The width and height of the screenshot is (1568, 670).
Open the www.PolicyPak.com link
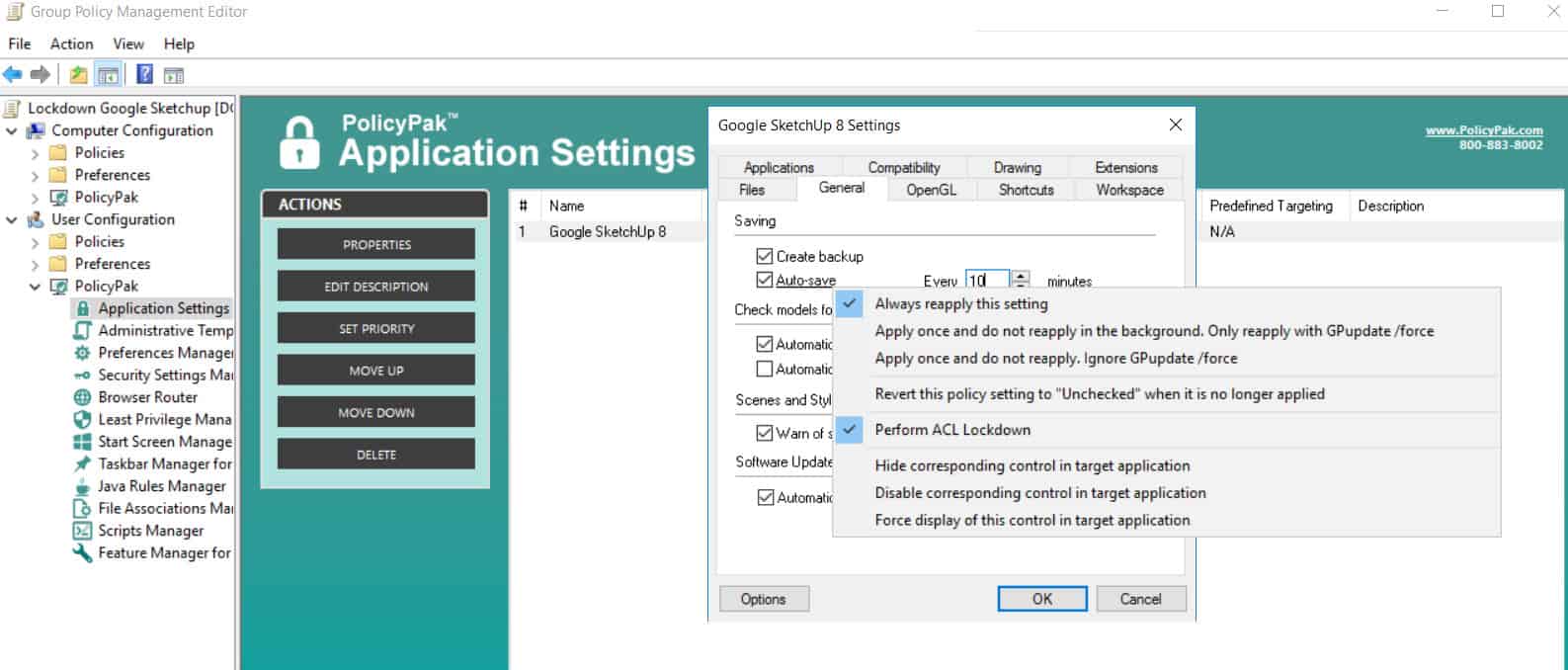[x=1484, y=130]
